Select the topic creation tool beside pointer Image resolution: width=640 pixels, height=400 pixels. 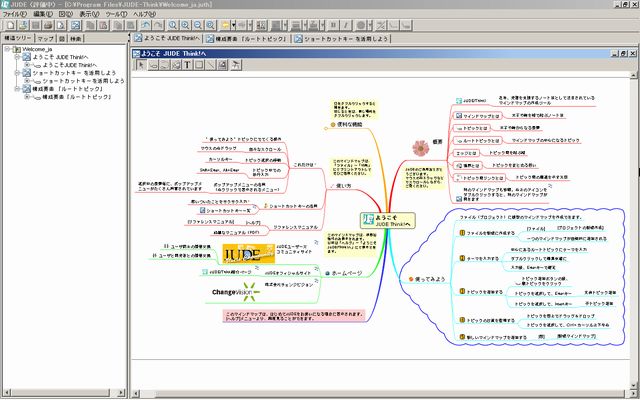click(x=153, y=64)
